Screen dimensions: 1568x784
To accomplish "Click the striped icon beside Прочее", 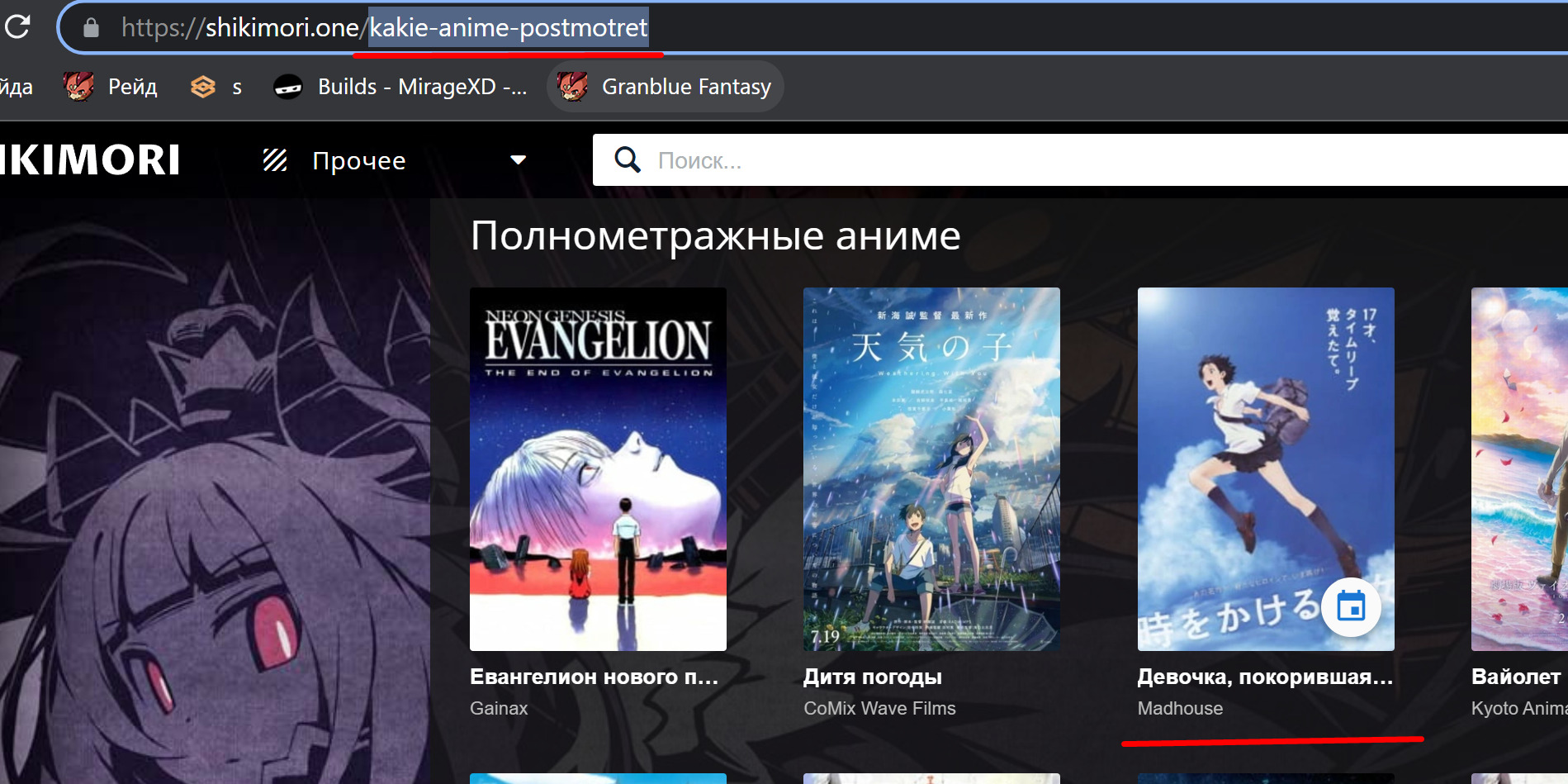I will point(275,160).
